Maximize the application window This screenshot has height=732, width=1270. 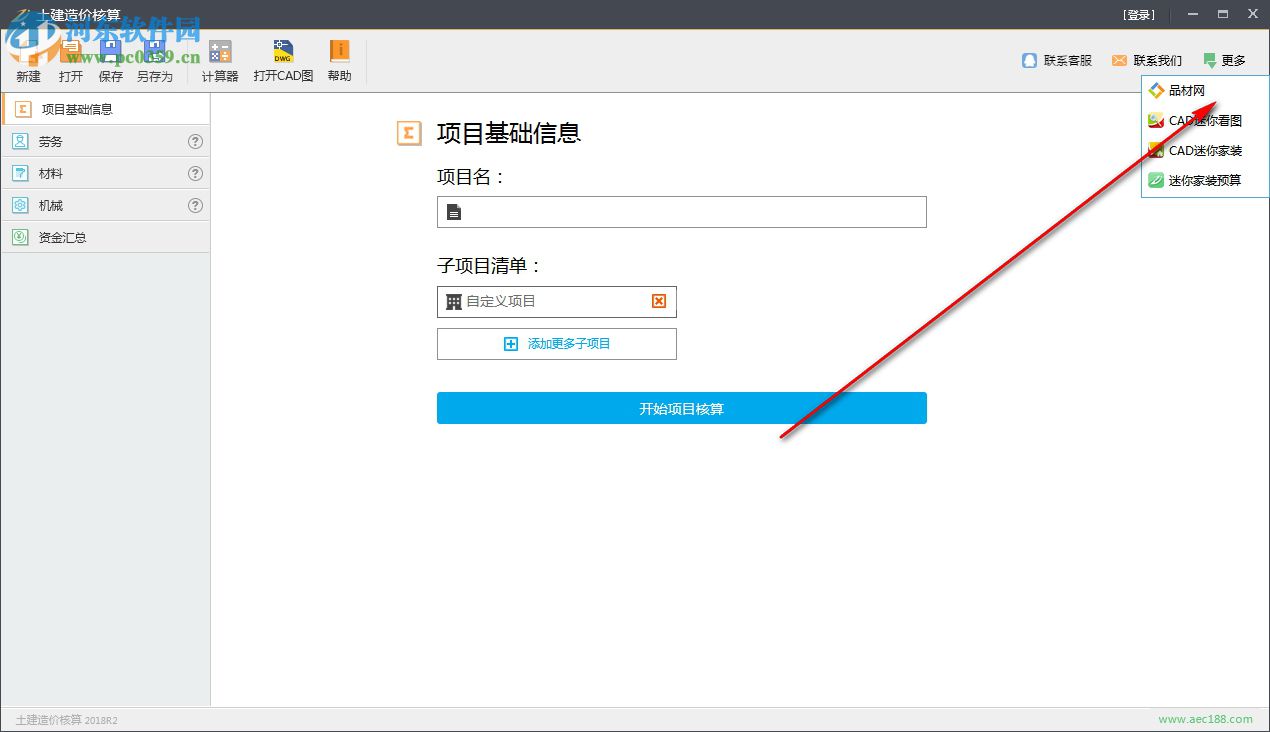pyautogui.click(x=1222, y=14)
